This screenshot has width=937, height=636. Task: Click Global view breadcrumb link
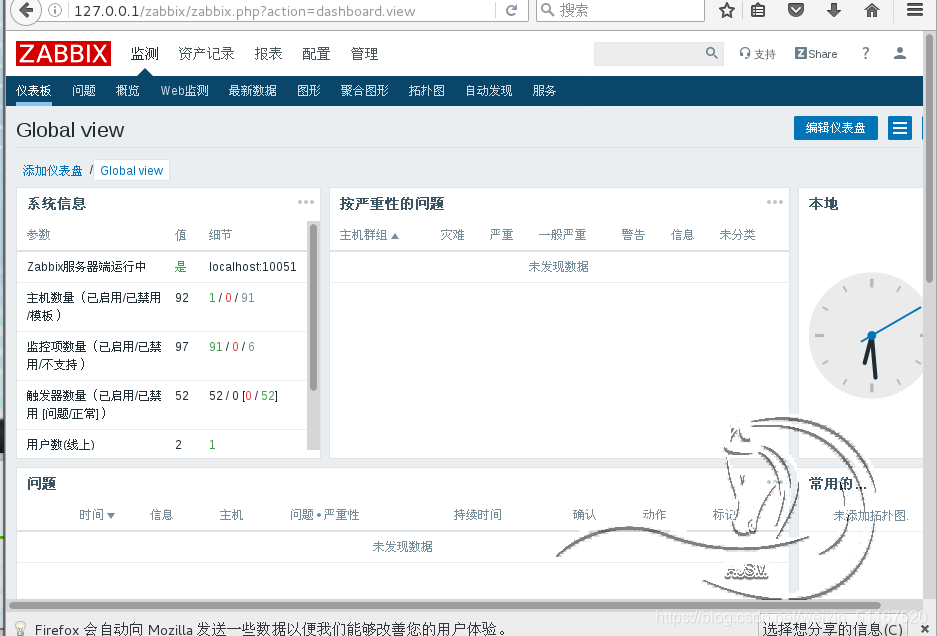131,171
